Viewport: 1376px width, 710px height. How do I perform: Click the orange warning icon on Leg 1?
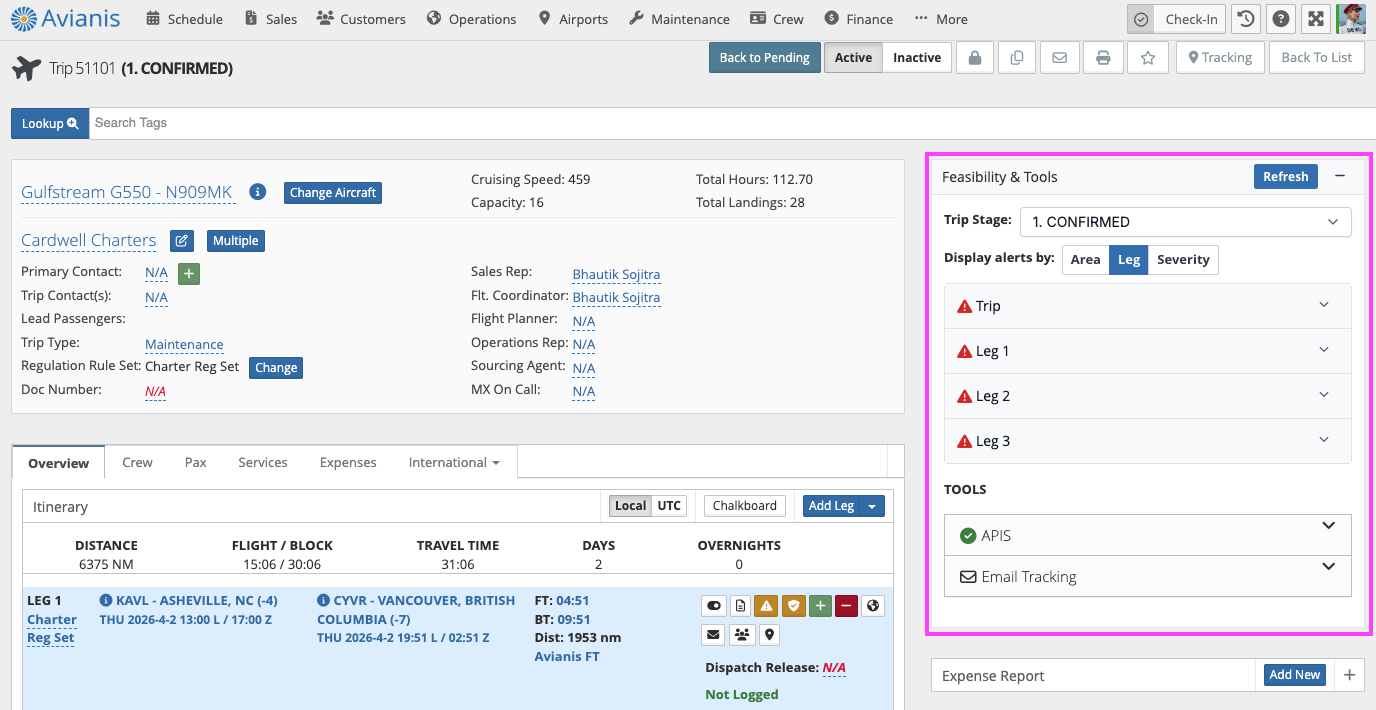[765, 606]
